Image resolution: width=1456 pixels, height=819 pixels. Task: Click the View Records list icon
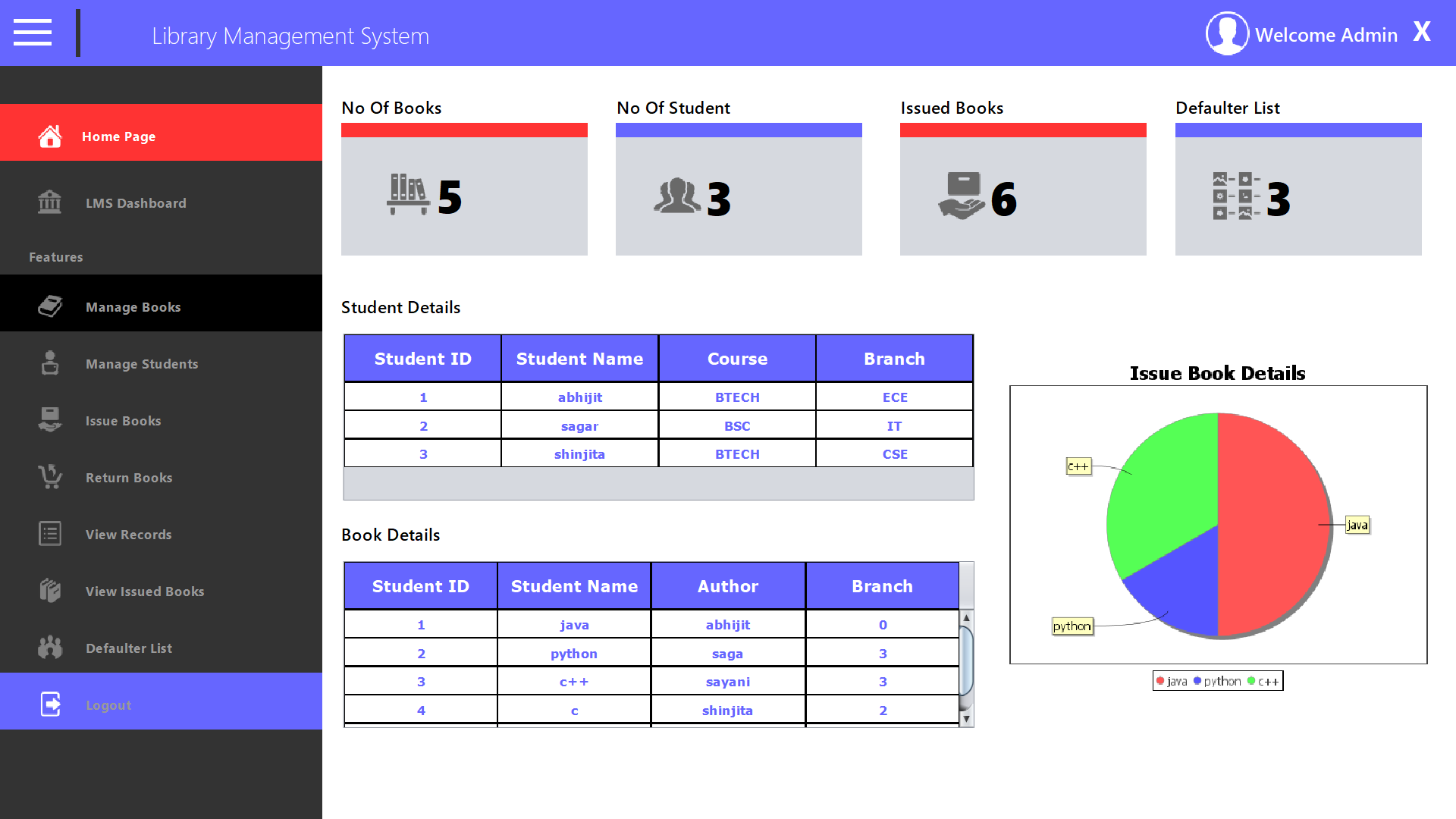pos(50,534)
